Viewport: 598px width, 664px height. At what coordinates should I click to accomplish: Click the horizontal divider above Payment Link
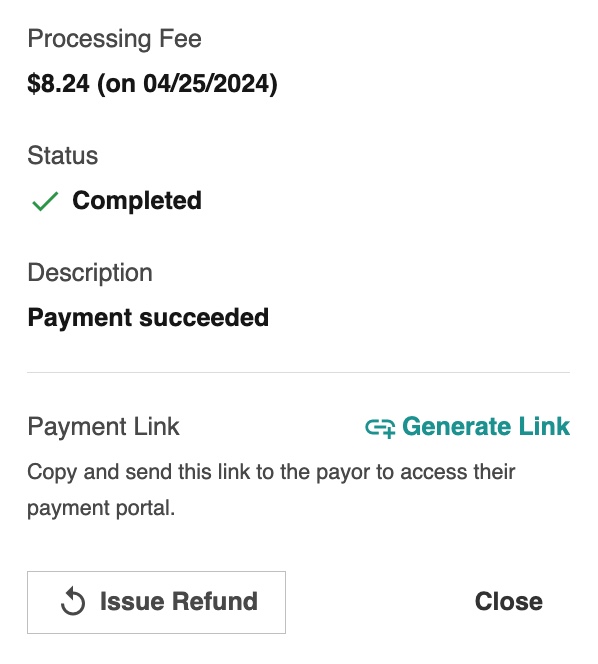pos(299,373)
